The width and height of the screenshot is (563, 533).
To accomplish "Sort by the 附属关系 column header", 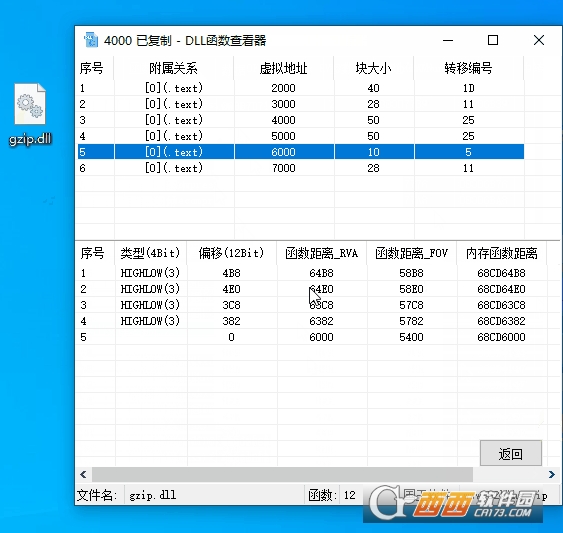I will click(173, 68).
